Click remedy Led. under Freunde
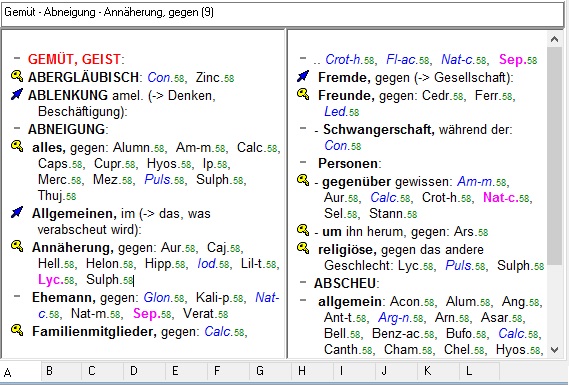This screenshot has height=385, width=569. coord(336,112)
